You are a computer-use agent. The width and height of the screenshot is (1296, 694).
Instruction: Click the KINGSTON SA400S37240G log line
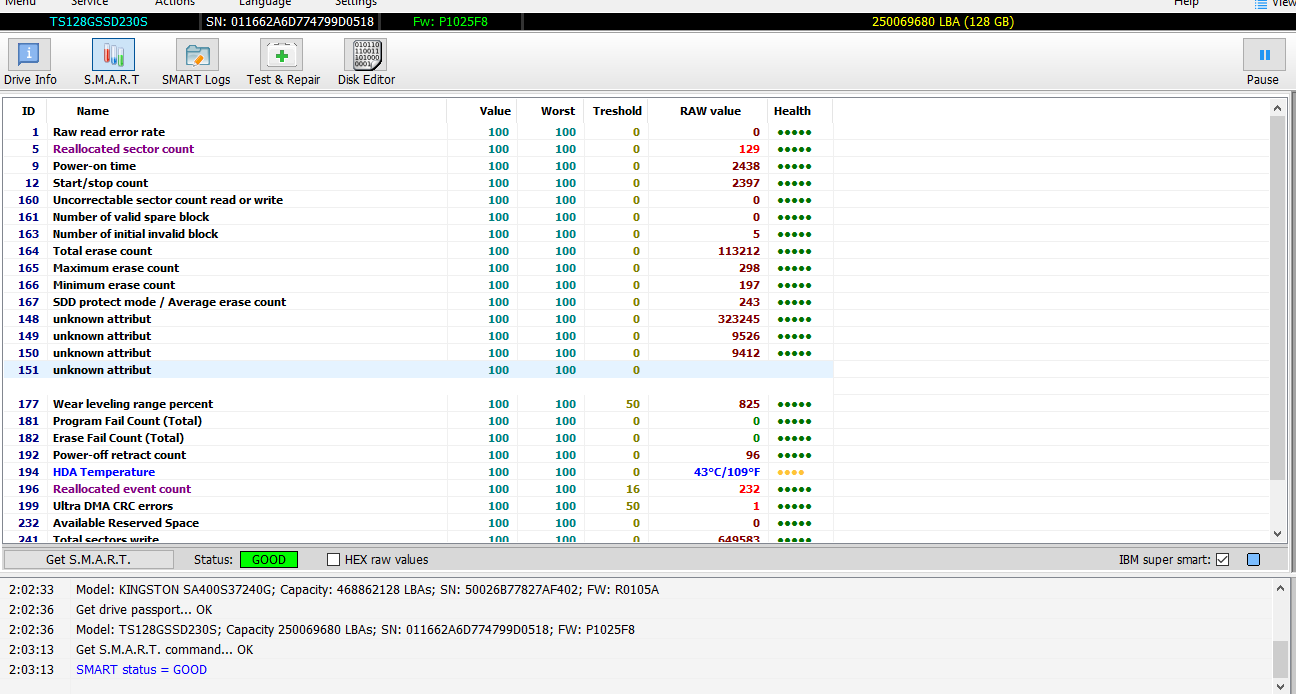367,590
